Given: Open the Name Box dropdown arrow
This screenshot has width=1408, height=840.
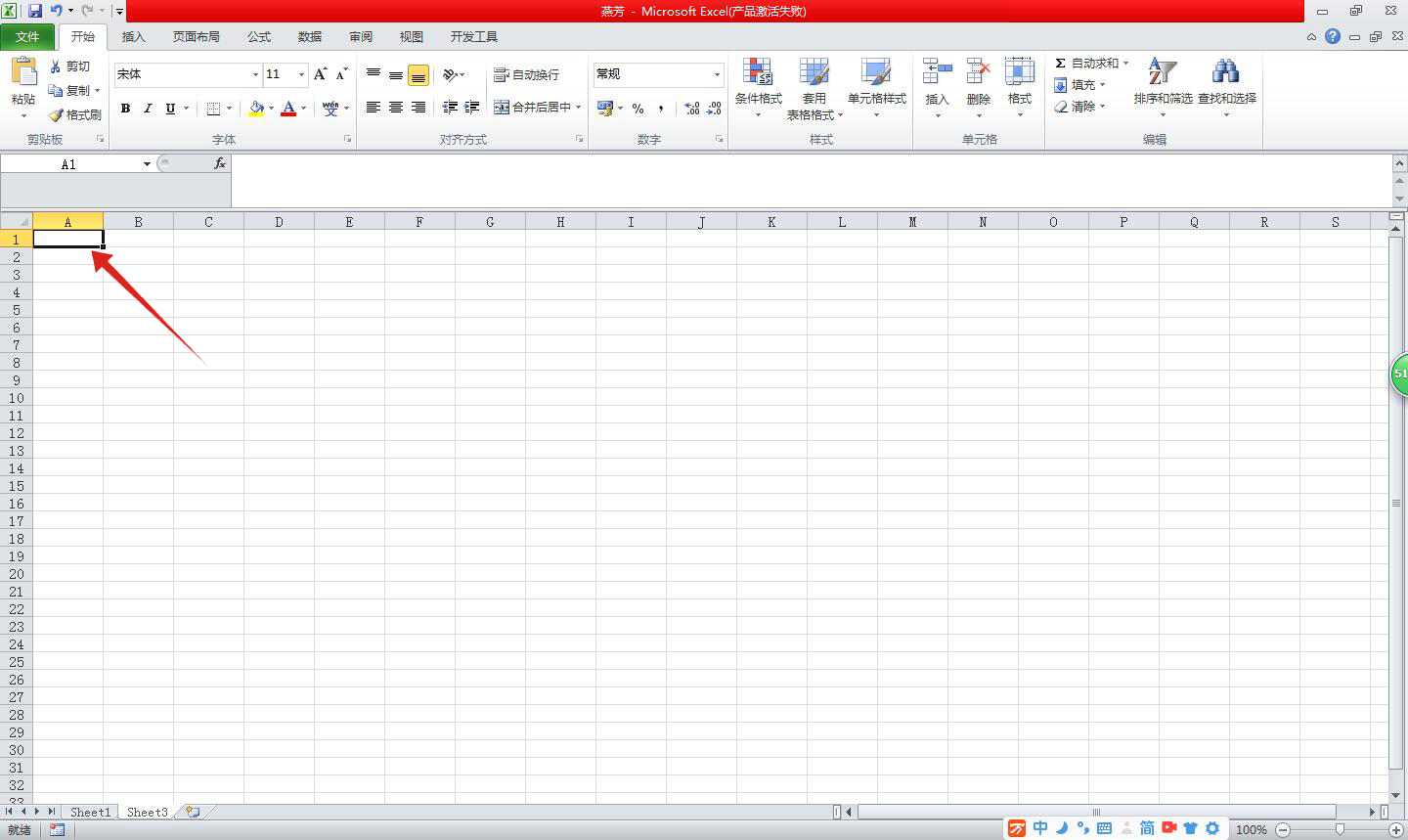Looking at the screenshot, I should click(147, 164).
